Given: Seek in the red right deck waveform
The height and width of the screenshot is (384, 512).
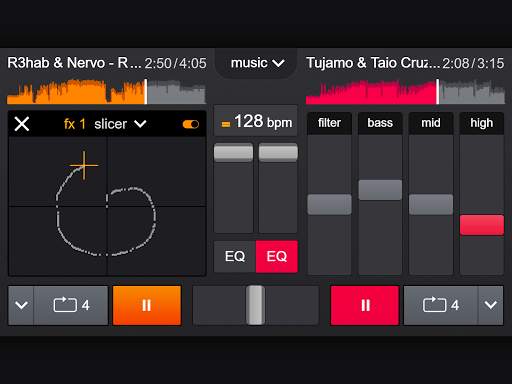Looking at the screenshot, I should point(405,91).
